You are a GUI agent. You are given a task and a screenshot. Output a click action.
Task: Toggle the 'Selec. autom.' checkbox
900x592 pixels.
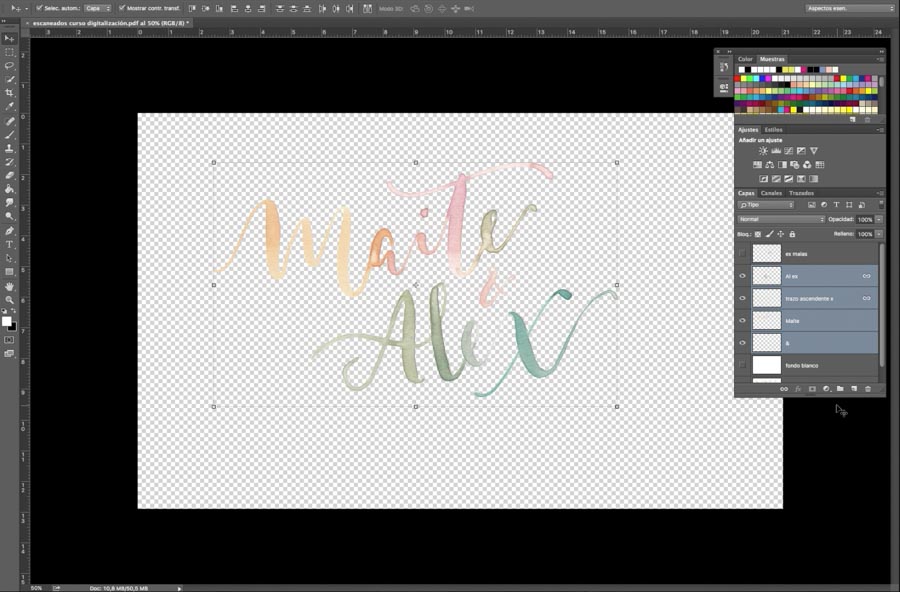pos(39,8)
